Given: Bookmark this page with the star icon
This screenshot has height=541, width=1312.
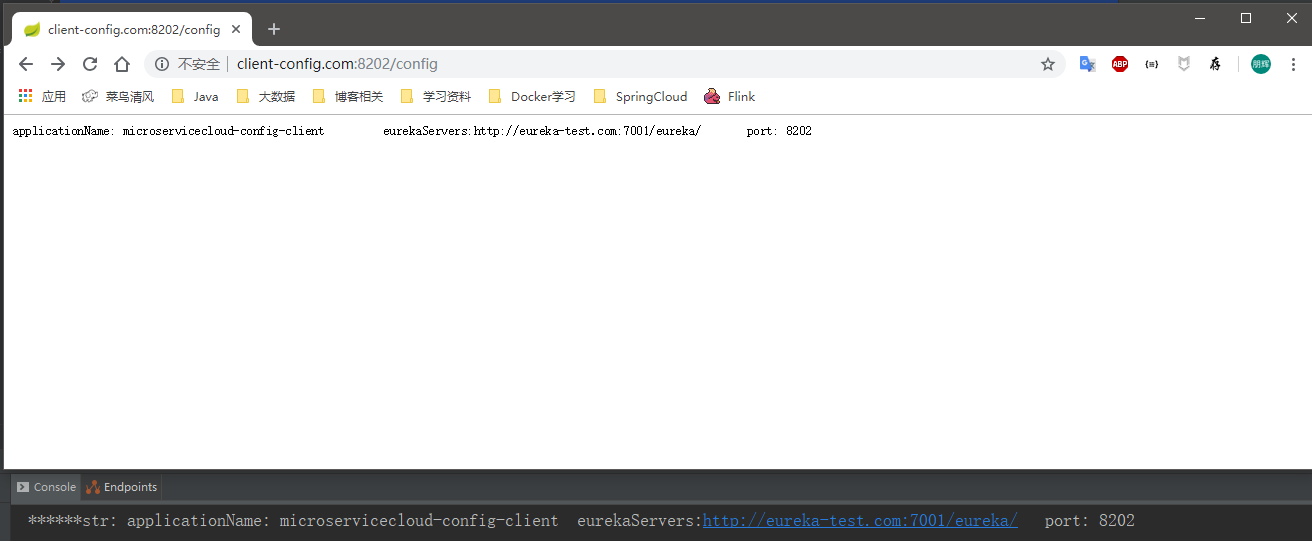Looking at the screenshot, I should pos(1048,64).
